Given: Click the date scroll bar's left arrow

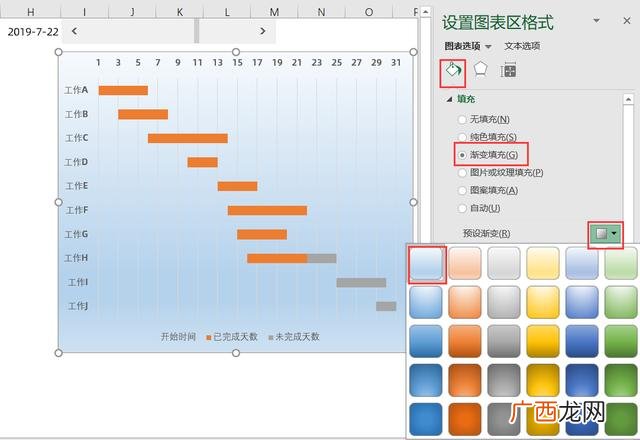Looking at the screenshot, I should [74, 31].
